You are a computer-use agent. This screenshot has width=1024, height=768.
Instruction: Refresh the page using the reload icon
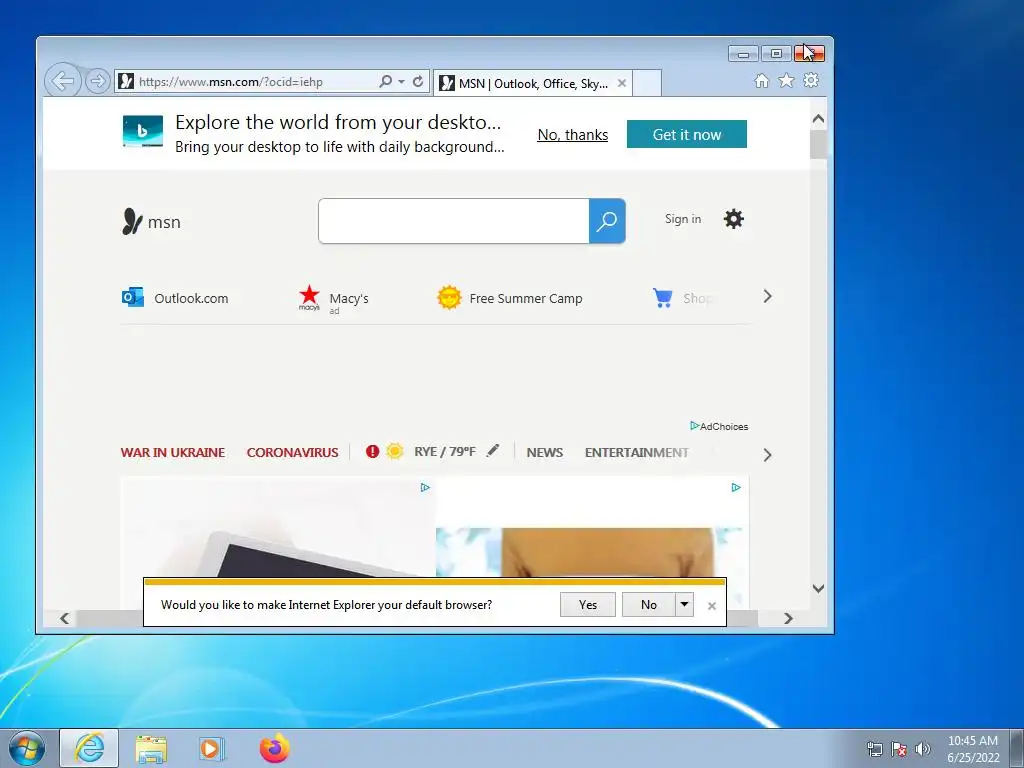click(418, 82)
